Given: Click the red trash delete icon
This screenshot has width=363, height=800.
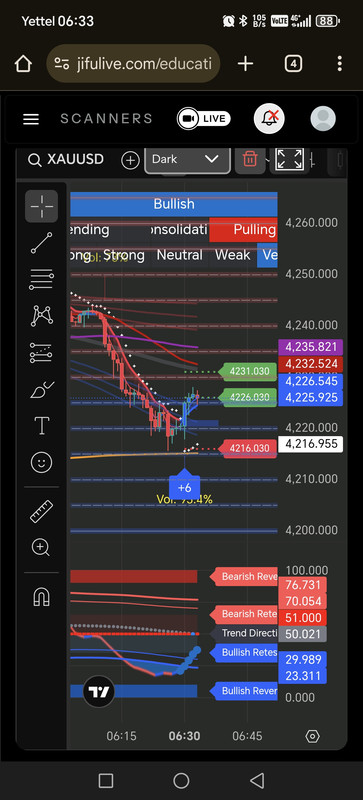Looking at the screenshot, I should 250,159.
